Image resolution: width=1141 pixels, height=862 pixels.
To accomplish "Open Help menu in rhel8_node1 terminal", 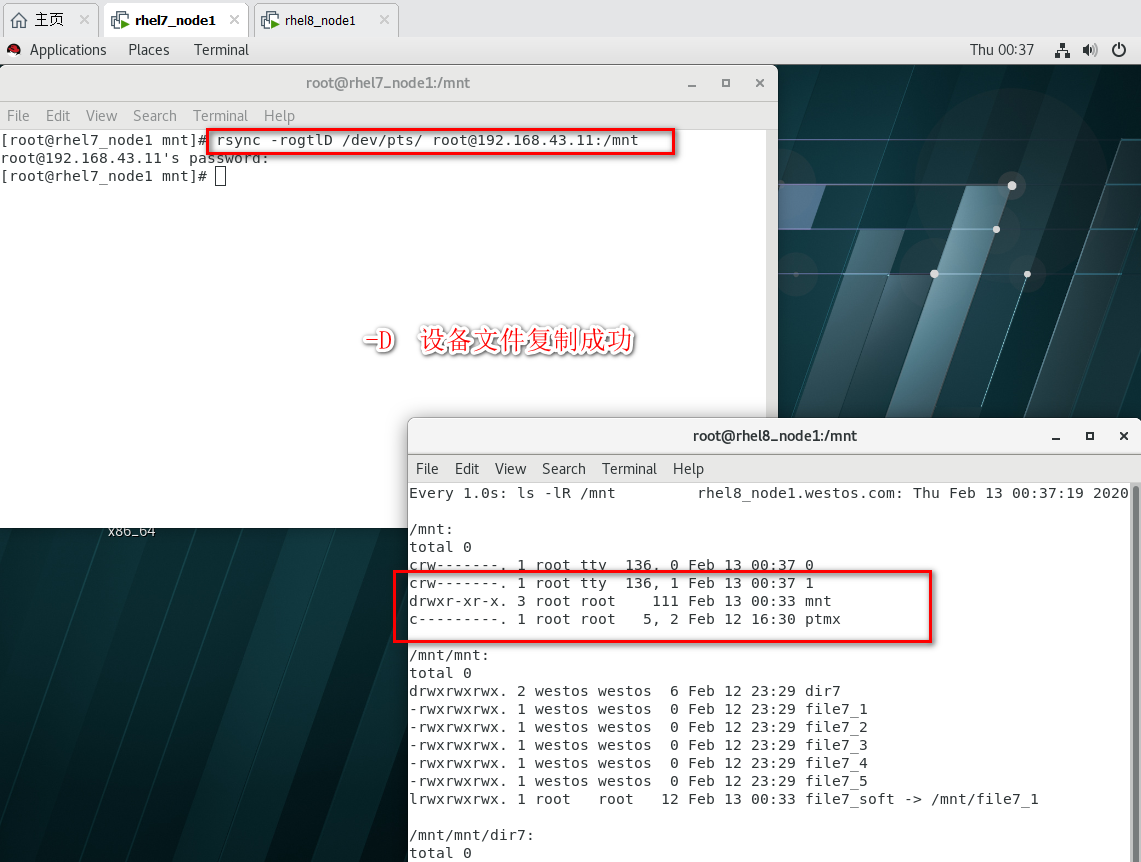I will click(688, 468).
